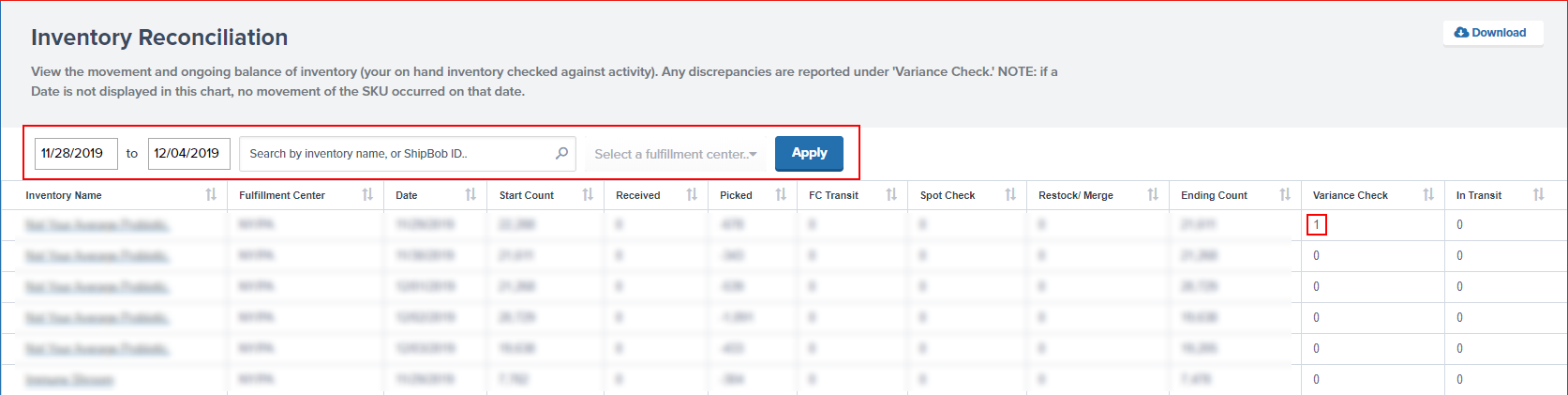Click the end date field 12/04/2019
This screenshot has width=1568, height=395.
point(188,154)
